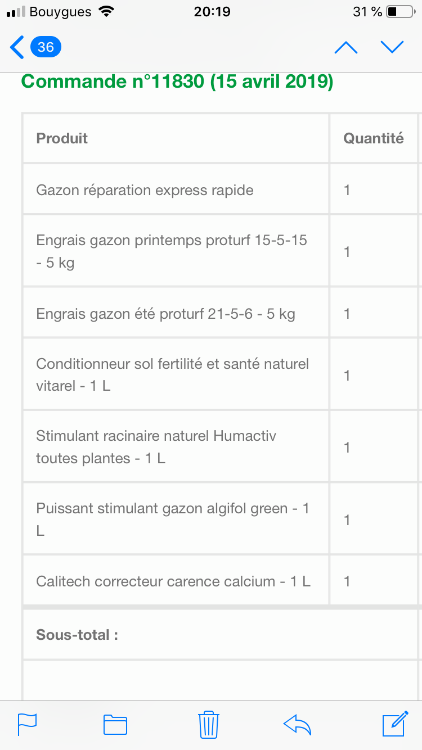Tap Conditionneur sol fertilité vitarel item

[172, 375]
